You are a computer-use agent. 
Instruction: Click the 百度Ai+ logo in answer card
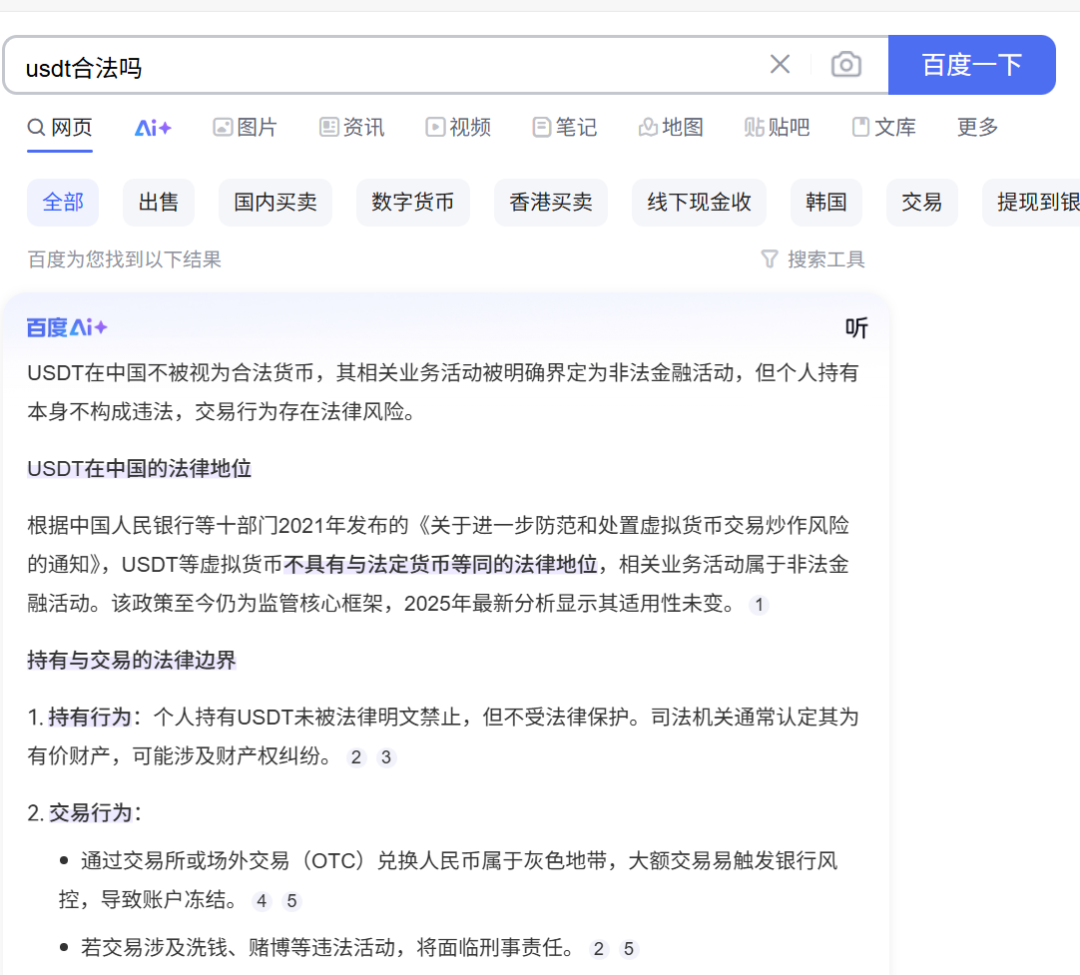click(67, 328)
